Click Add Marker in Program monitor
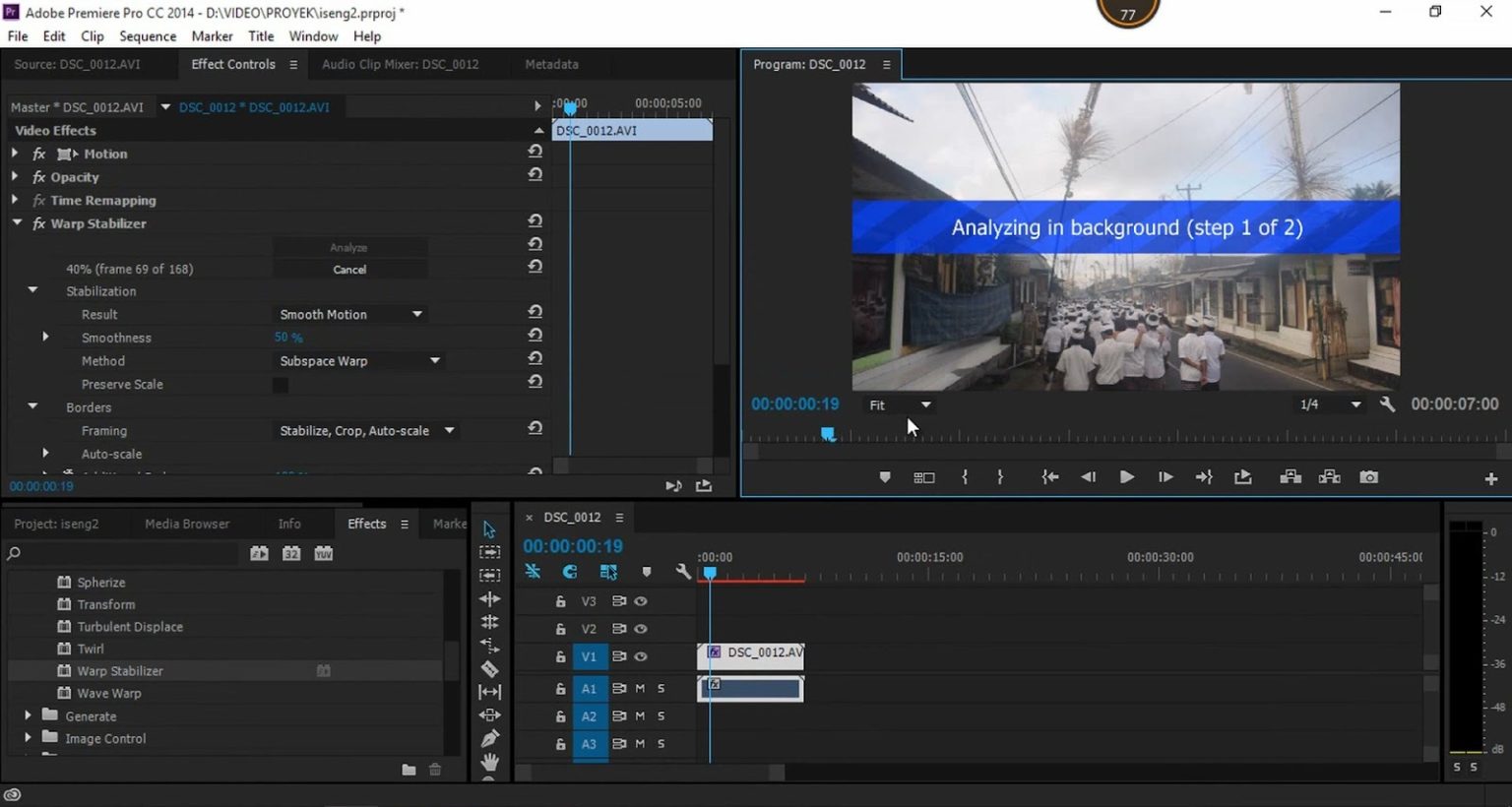Screen dimensions: 1512x807 point(885,477)
